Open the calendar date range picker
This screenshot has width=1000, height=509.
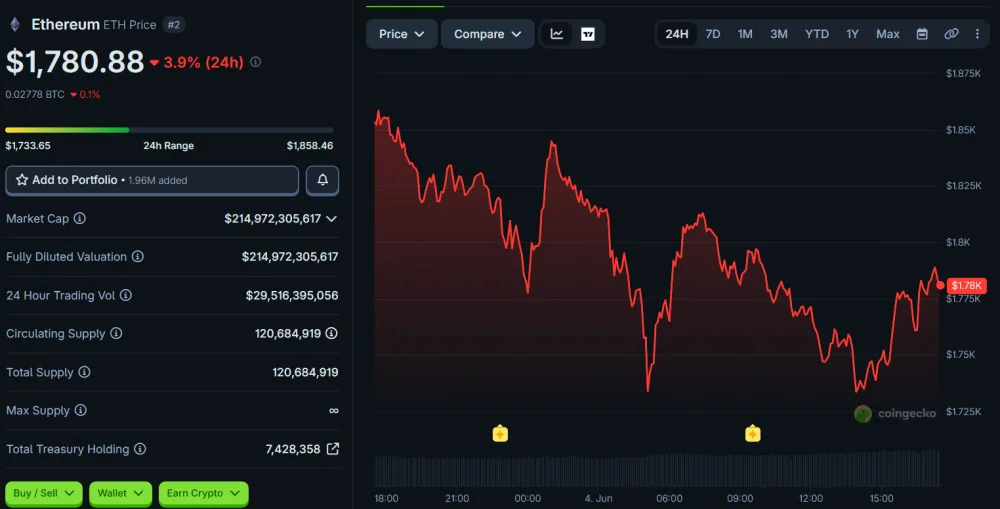coord(922,34)
